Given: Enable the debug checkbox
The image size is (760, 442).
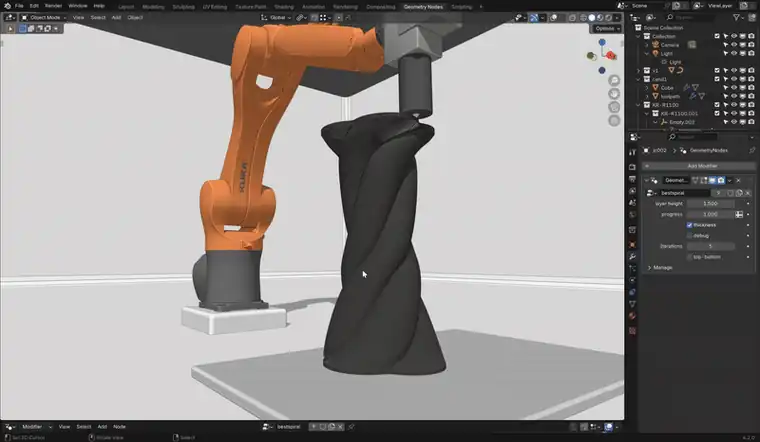Looking at the screenshot, I should [x=689, y=236].
